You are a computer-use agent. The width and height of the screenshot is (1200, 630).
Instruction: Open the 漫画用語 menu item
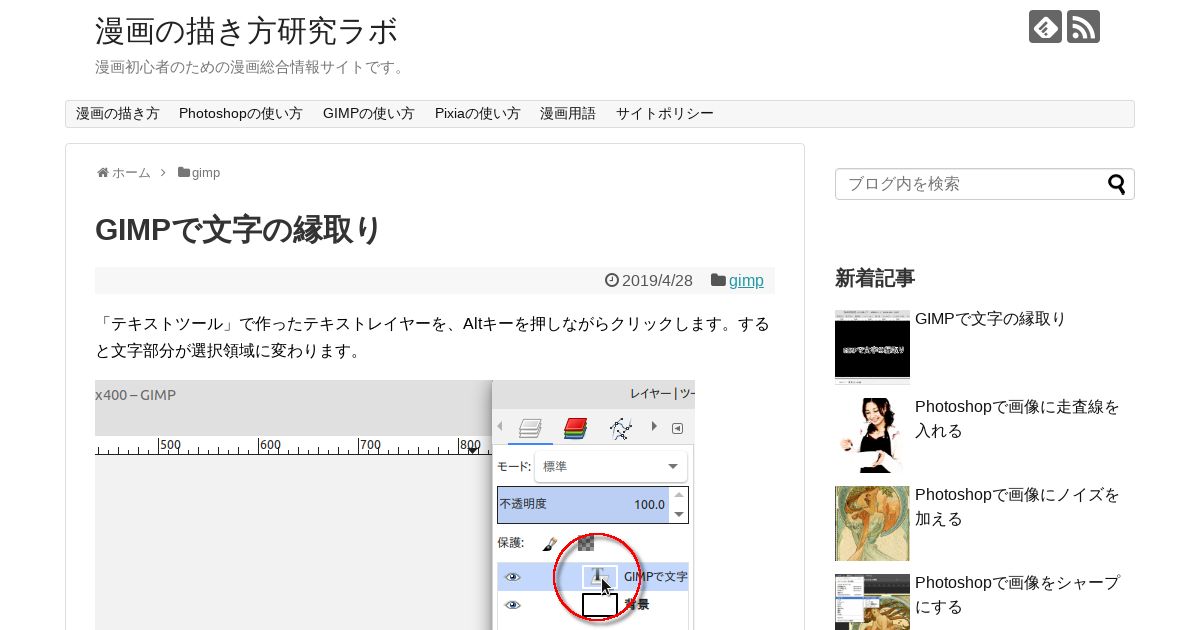tap(568, 114)
